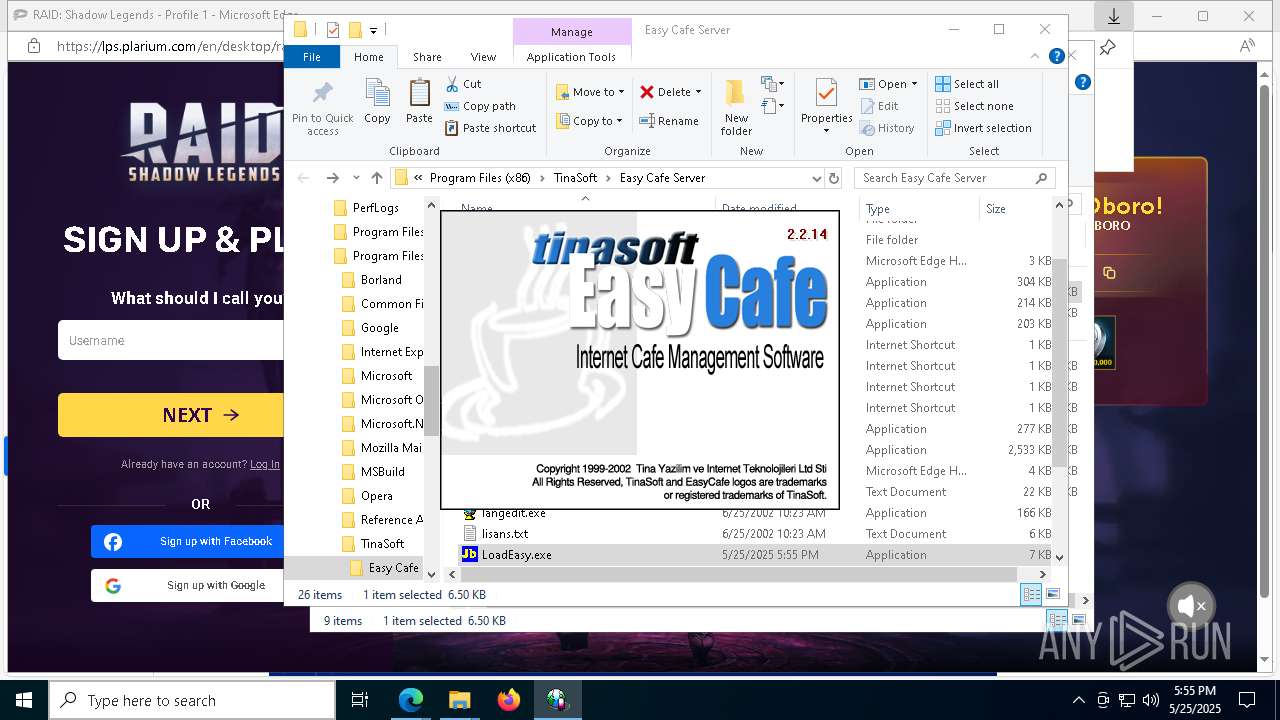Open the Delete dropdown arrow
Screen dimensions: 1280x720
point(698,92)
